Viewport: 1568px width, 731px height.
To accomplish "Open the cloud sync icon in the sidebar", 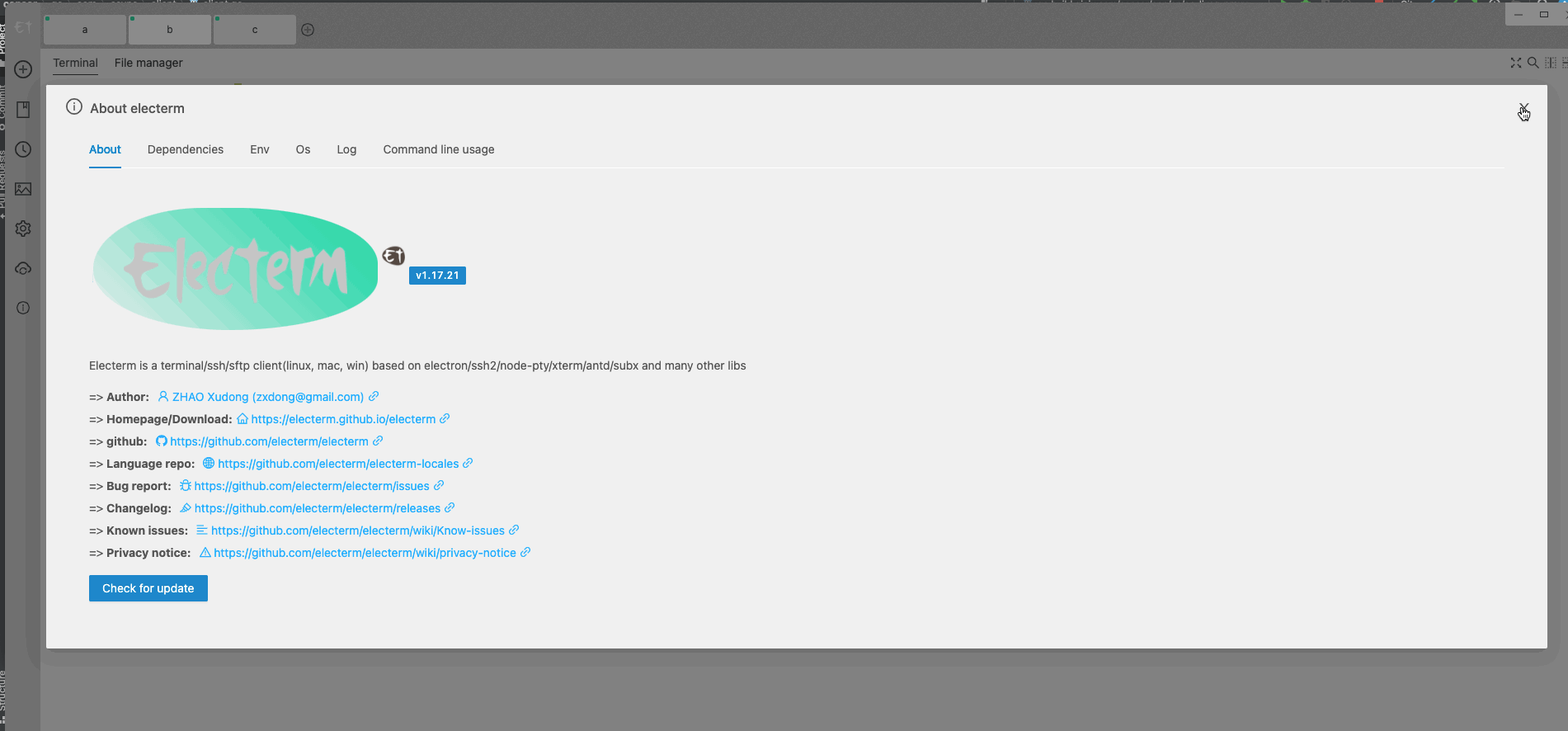I will (23, 268).
